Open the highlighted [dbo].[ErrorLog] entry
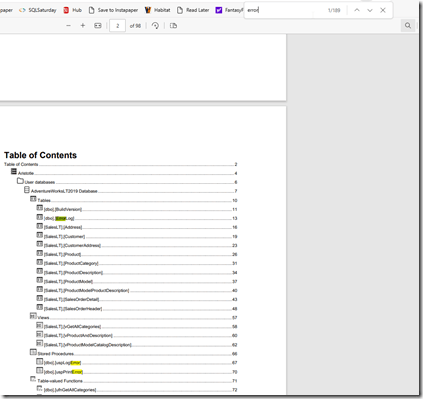 [x=59, y=218]
